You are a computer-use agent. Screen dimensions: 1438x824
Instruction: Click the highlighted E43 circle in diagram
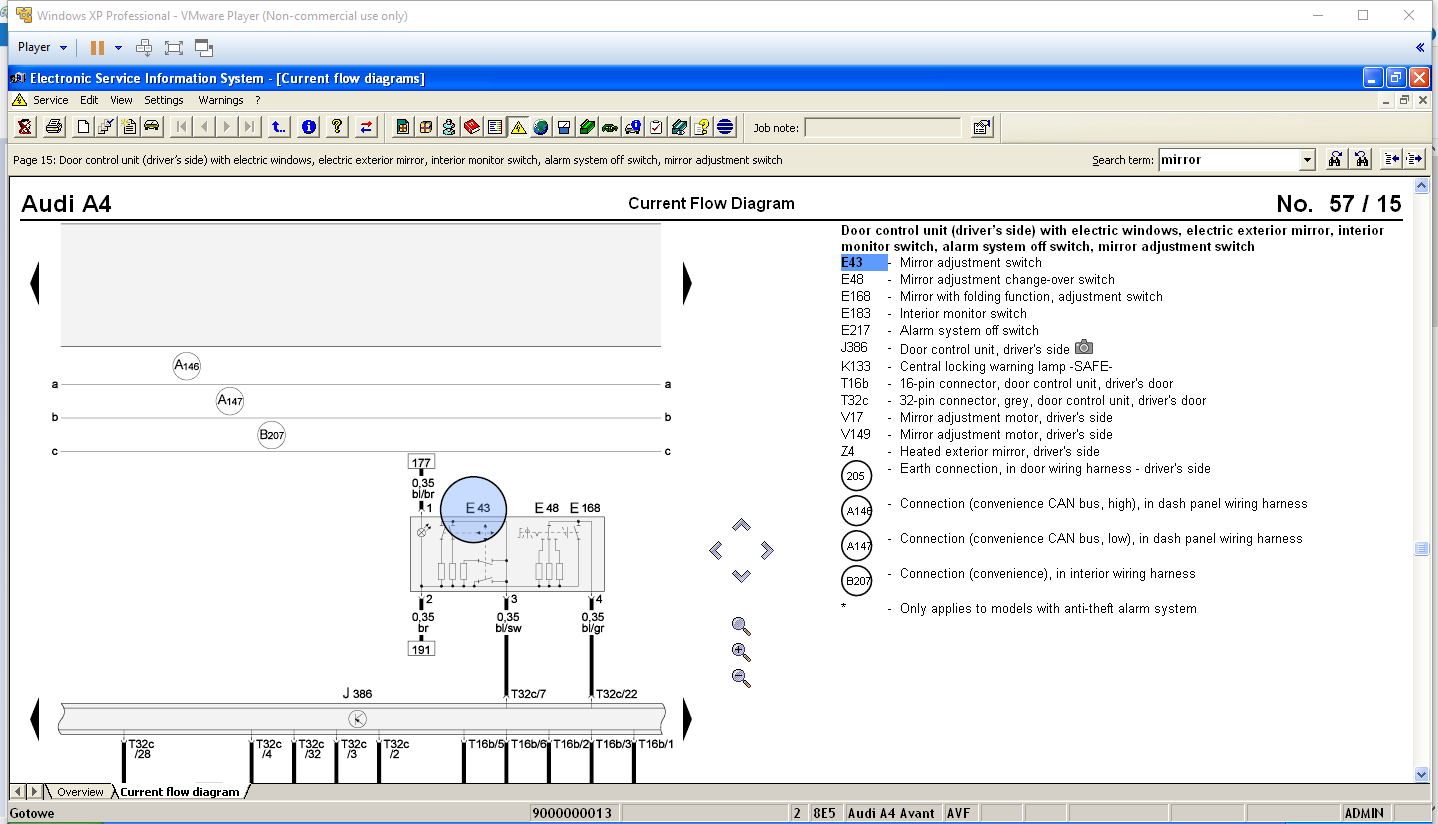click(474, 509)
